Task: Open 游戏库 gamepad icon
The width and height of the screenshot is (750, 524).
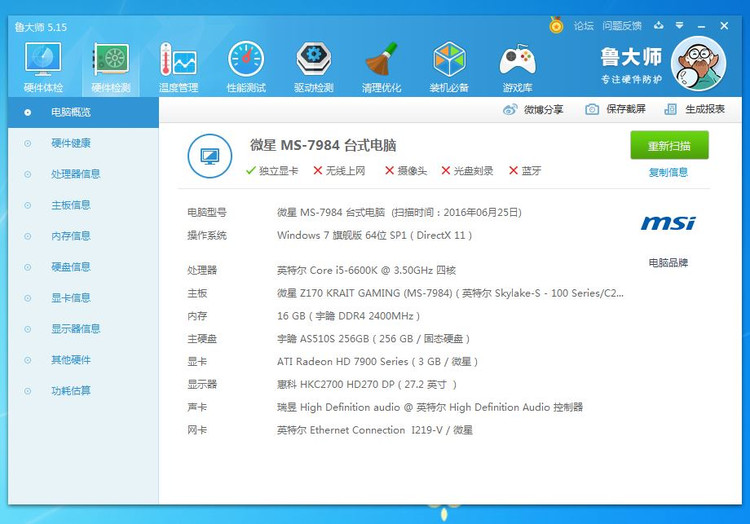Action: click(517, 67)
